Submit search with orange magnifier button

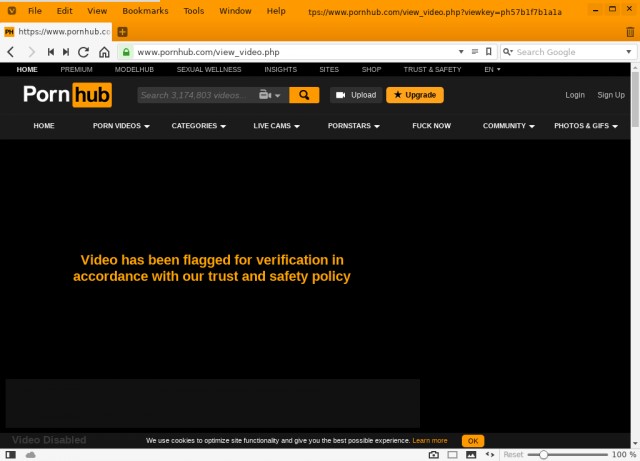point(304,95)
